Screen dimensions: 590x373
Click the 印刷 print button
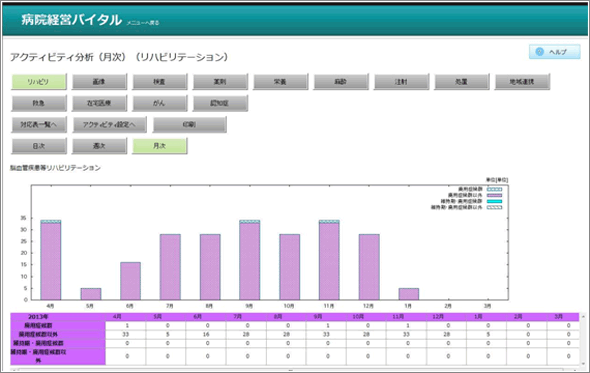point(189,125)
